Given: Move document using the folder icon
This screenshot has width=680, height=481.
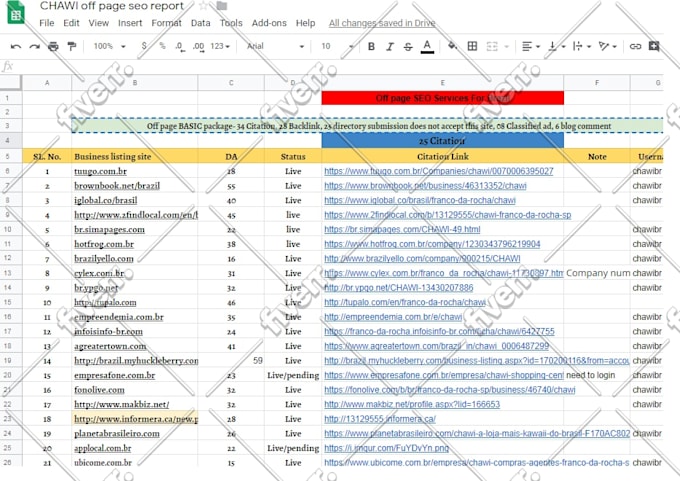Looking at the screenshot, I should (222, 6).
